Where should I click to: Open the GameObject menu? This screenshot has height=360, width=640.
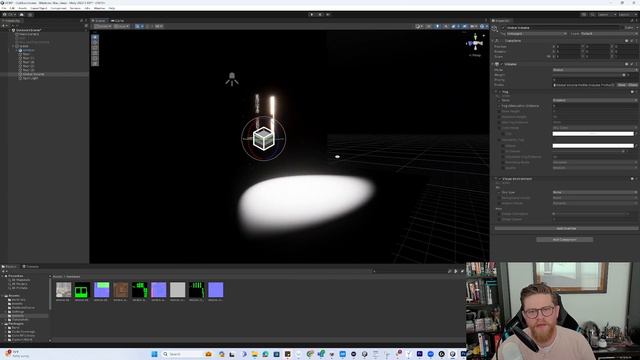pos(39,8)
